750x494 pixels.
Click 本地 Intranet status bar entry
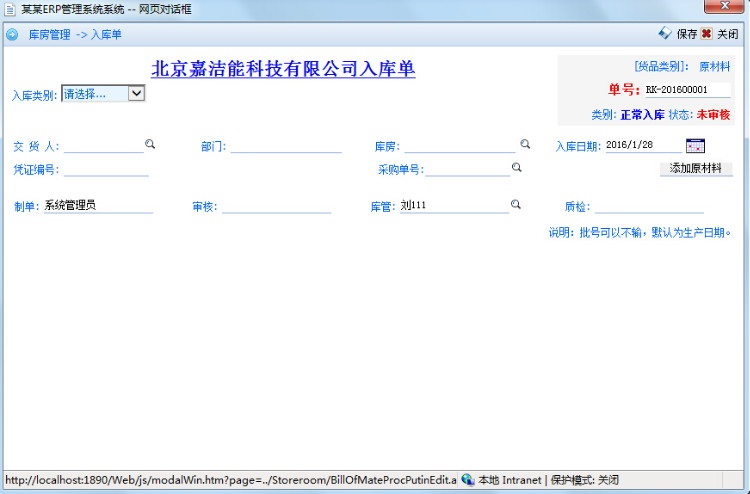point(509,480)
